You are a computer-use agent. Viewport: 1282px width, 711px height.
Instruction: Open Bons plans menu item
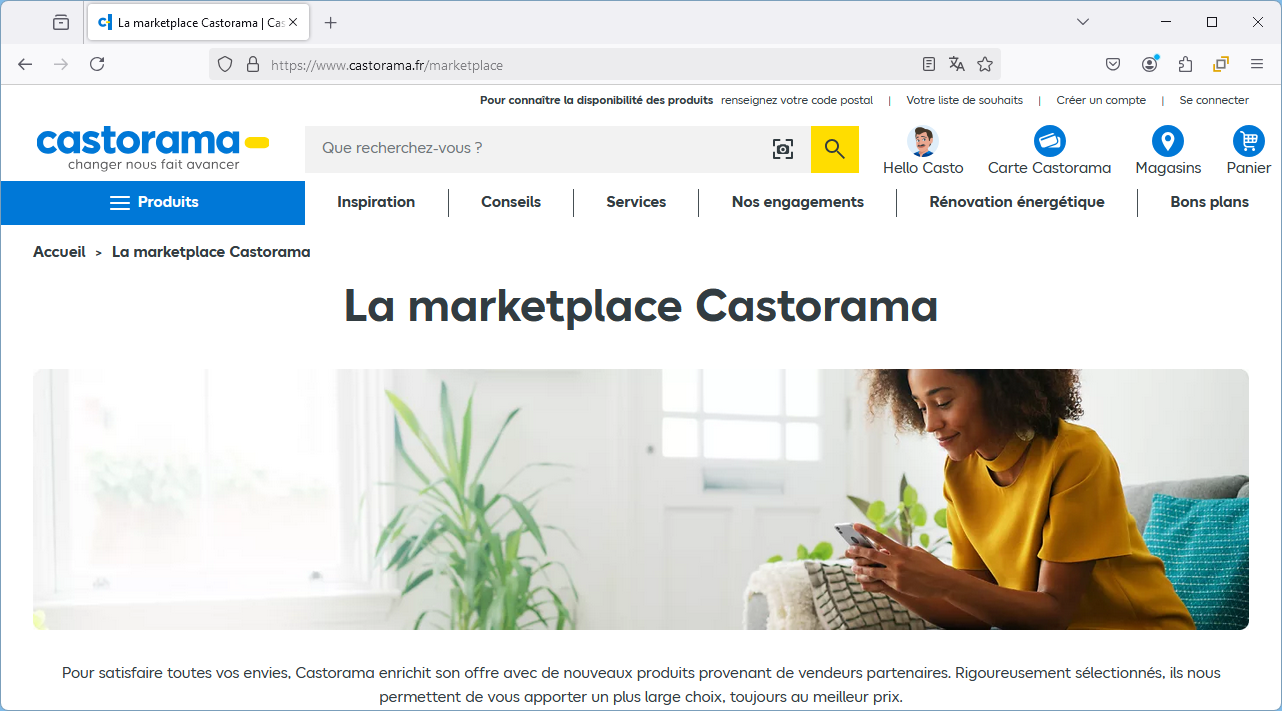click(x=1210, y=202)
